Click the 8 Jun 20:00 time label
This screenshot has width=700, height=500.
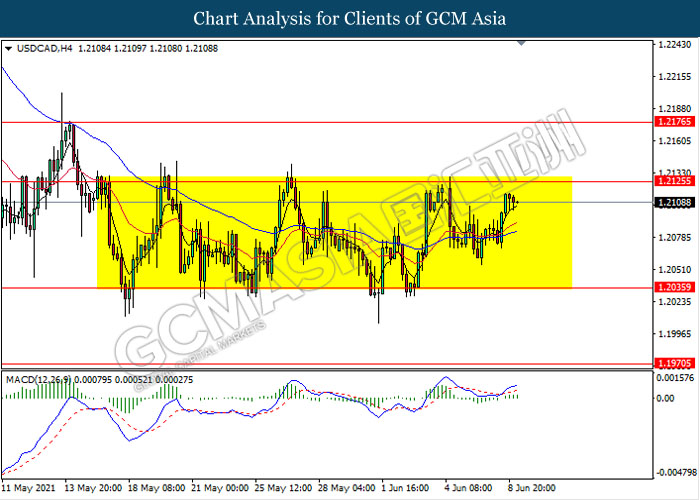532,488
